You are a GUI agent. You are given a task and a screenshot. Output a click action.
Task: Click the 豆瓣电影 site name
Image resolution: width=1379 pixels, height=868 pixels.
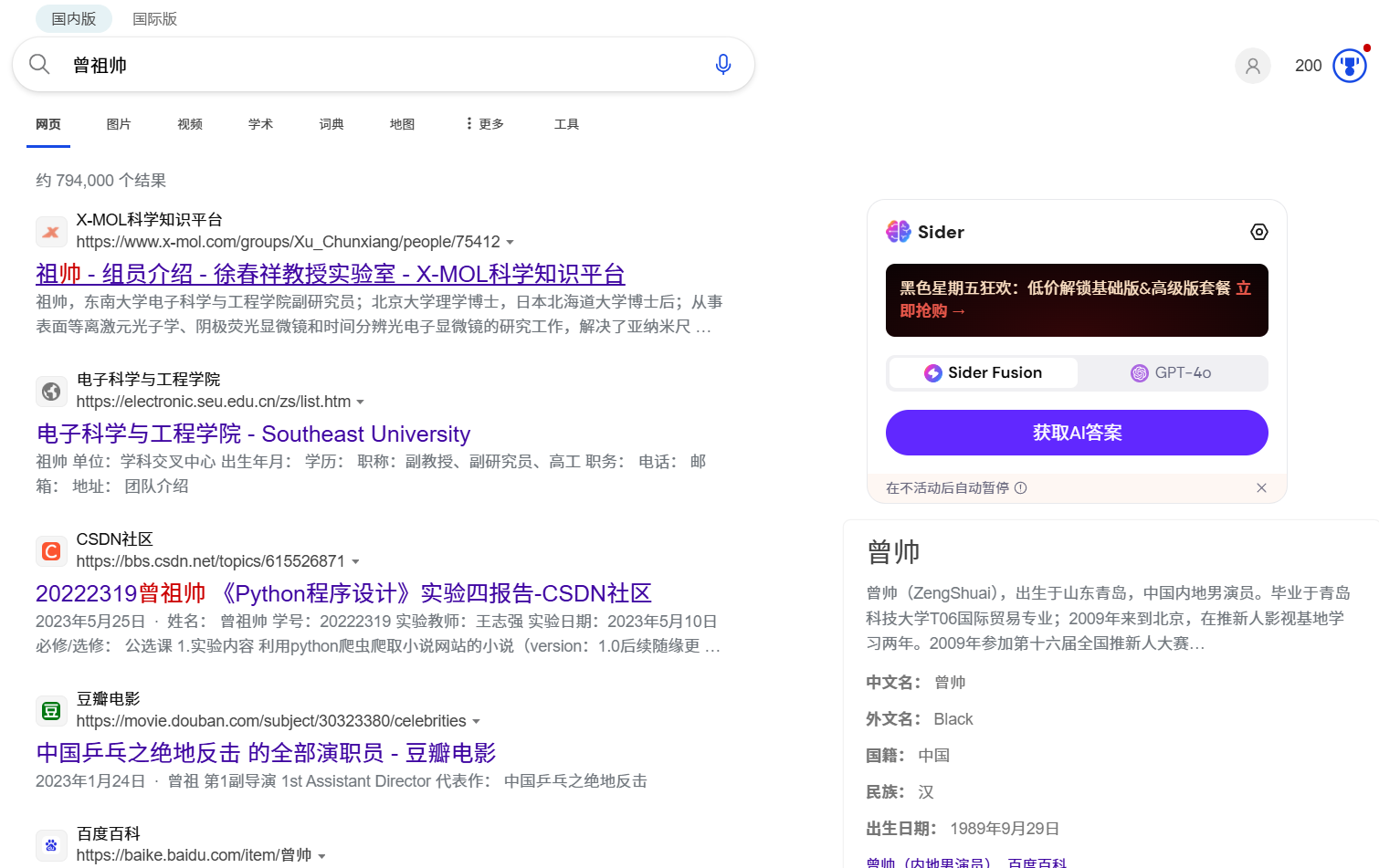pos(108,699)
